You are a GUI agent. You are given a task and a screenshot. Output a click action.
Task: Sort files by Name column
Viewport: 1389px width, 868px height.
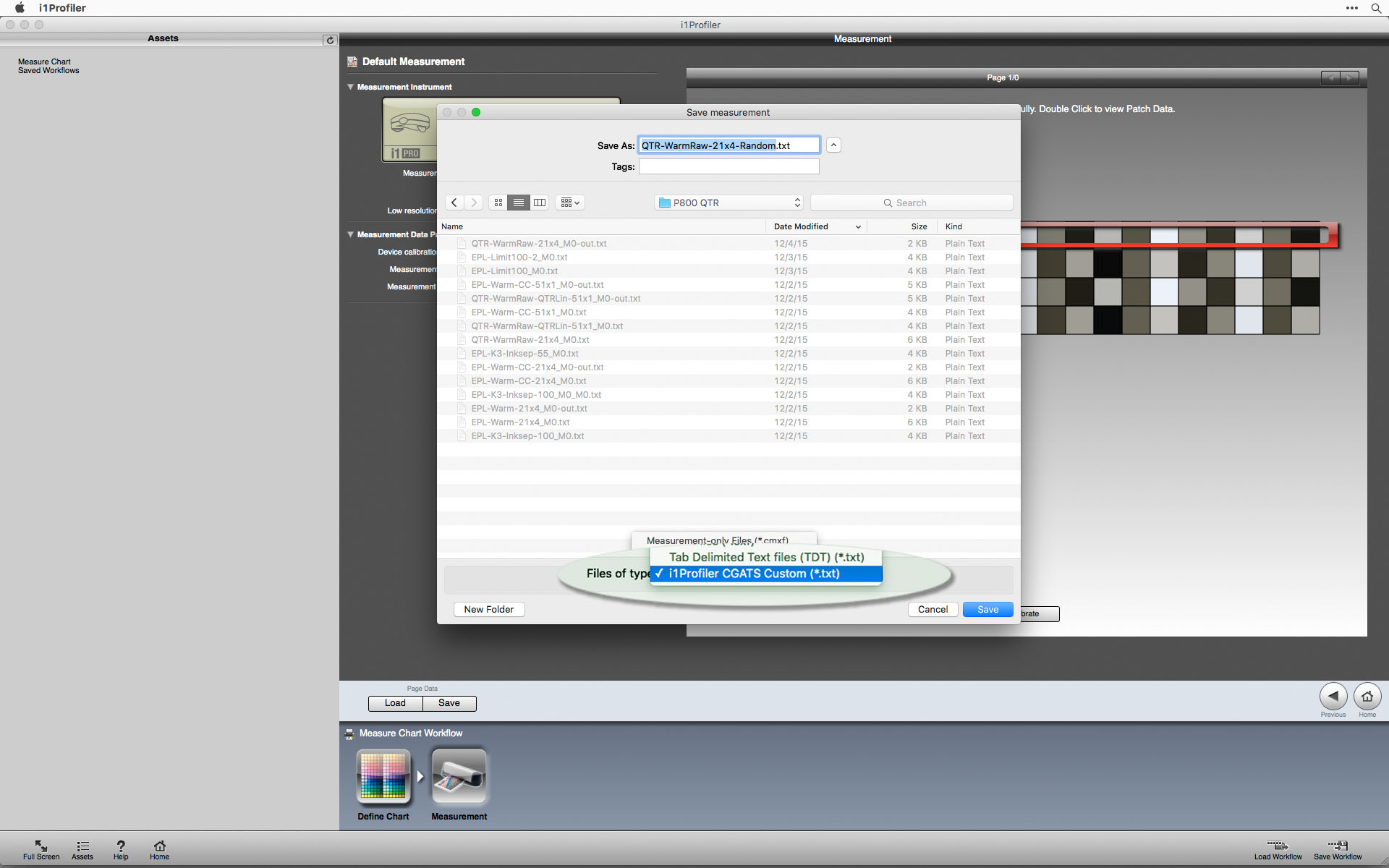tap(601, 226)
